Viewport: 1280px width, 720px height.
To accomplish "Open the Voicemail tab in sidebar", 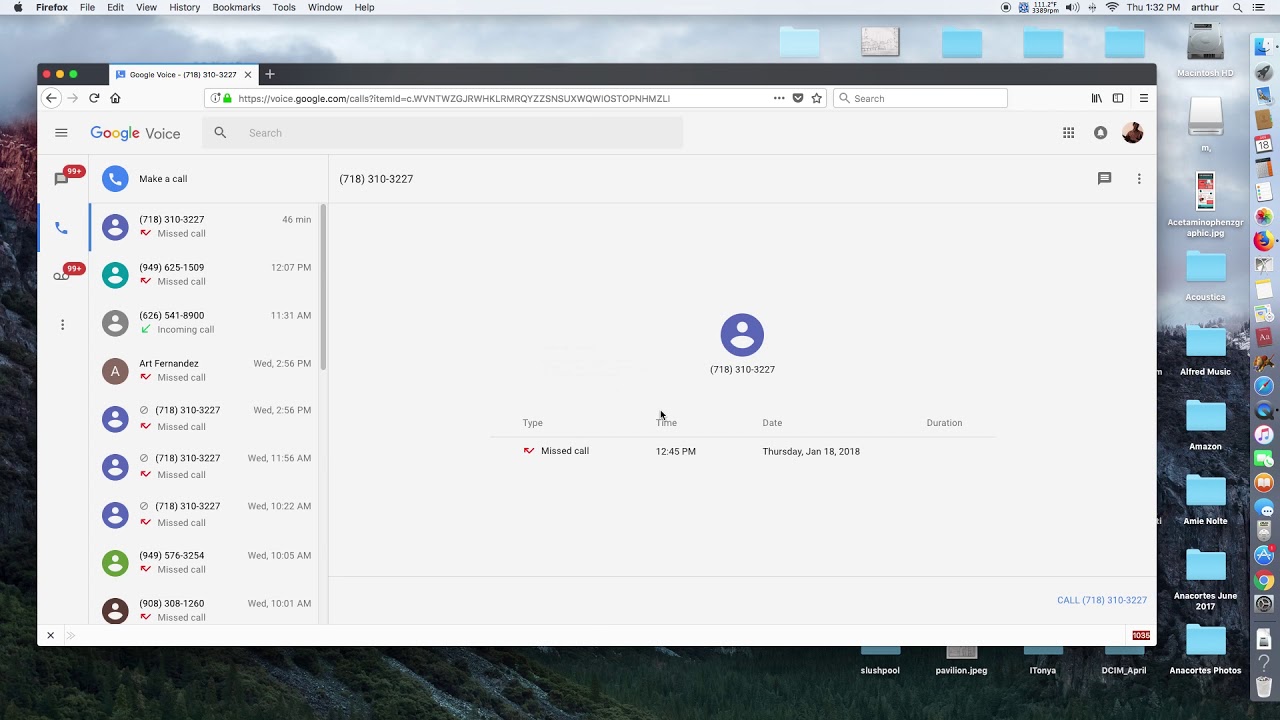I will 62,275.
